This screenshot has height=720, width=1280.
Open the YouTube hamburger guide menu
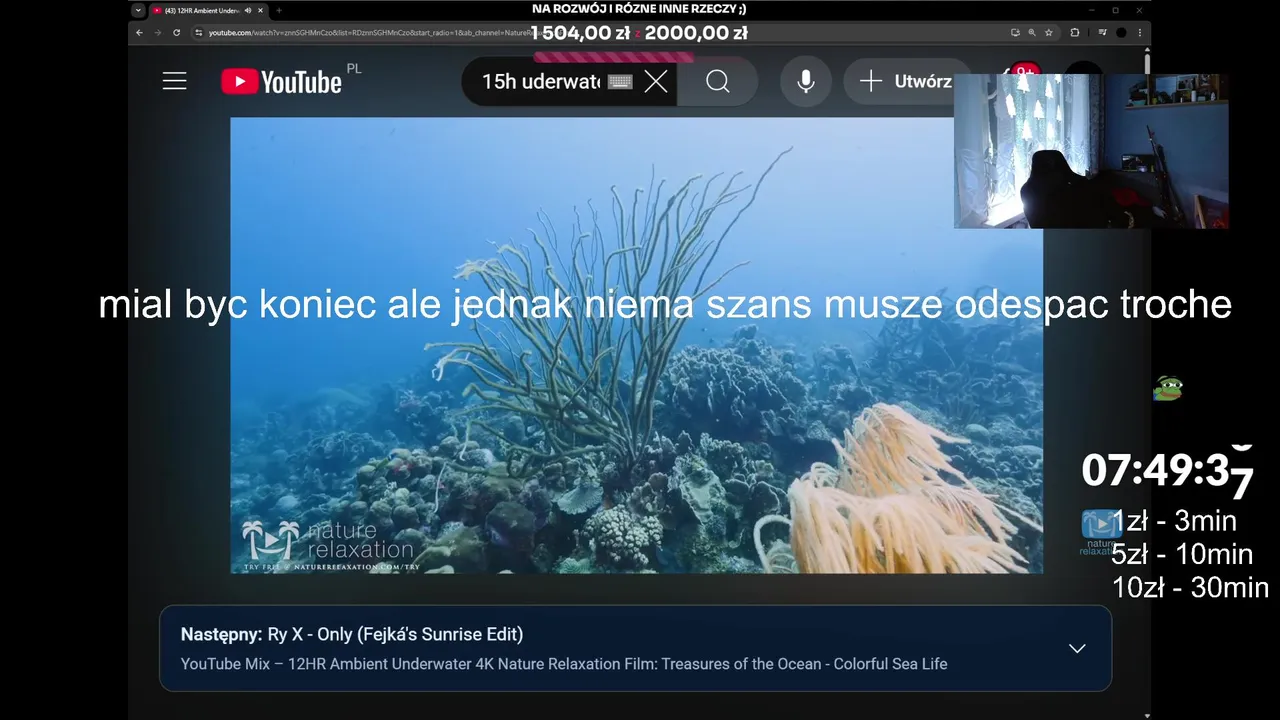tap(175, 81)
